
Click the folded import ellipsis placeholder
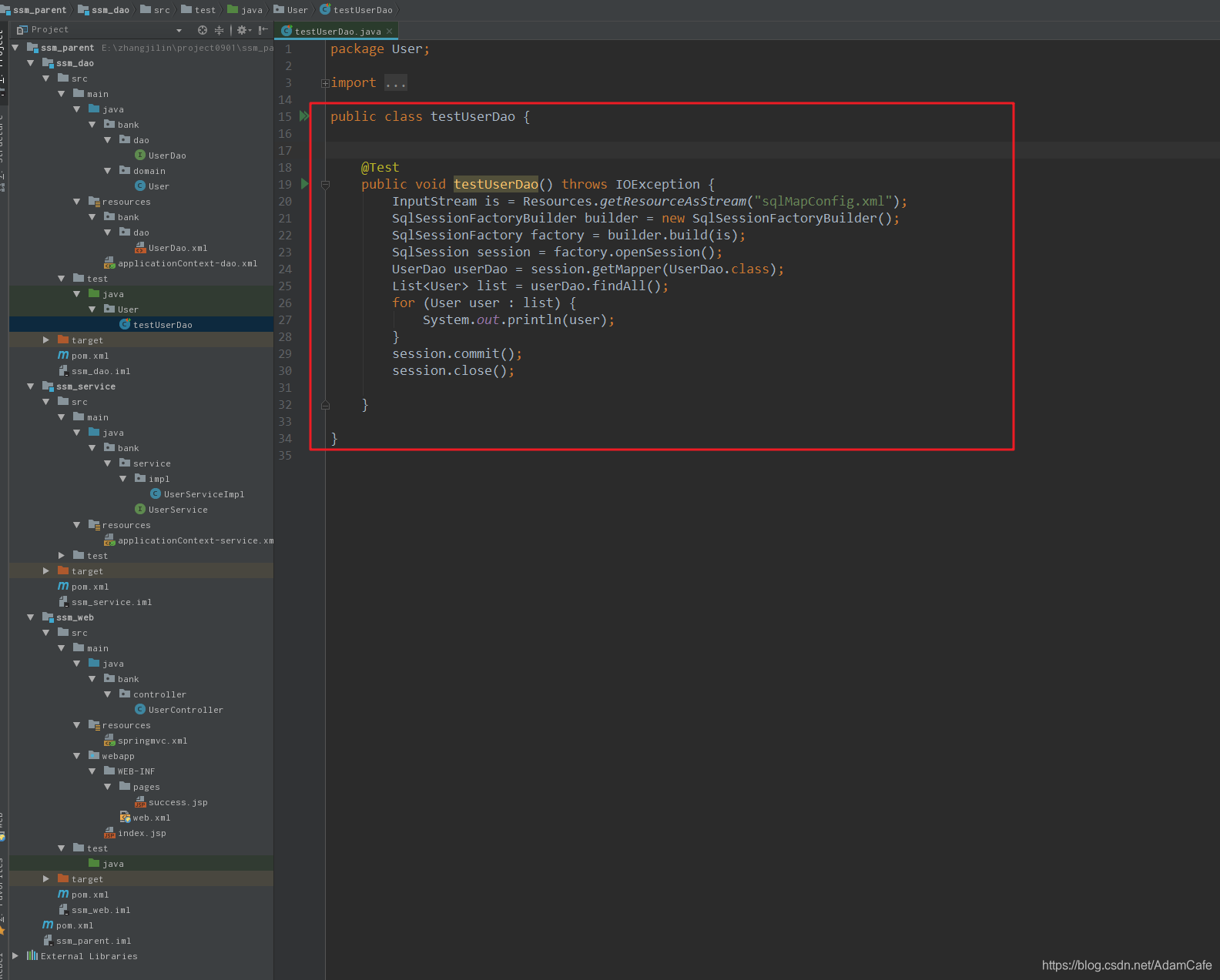pyautogui.click(x=395, y=83)
